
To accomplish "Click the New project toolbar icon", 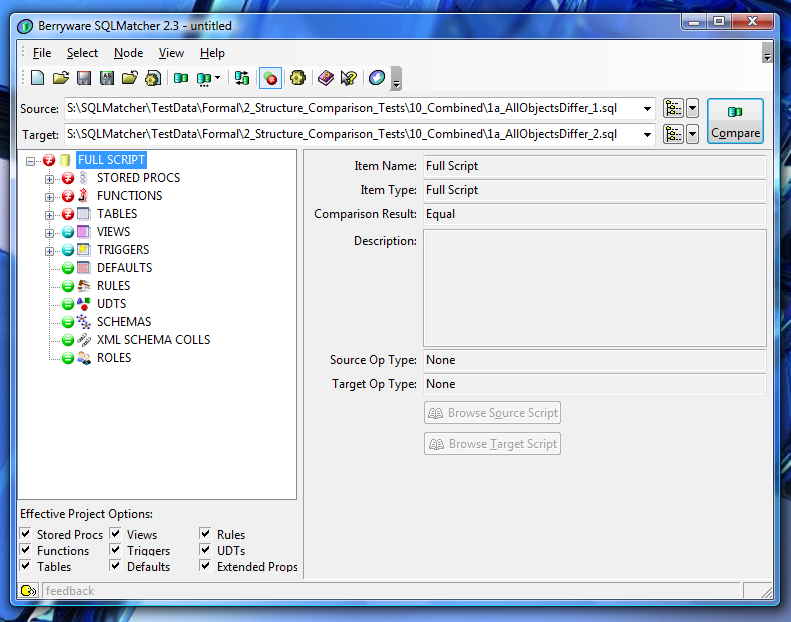I will tap(38, 78).
